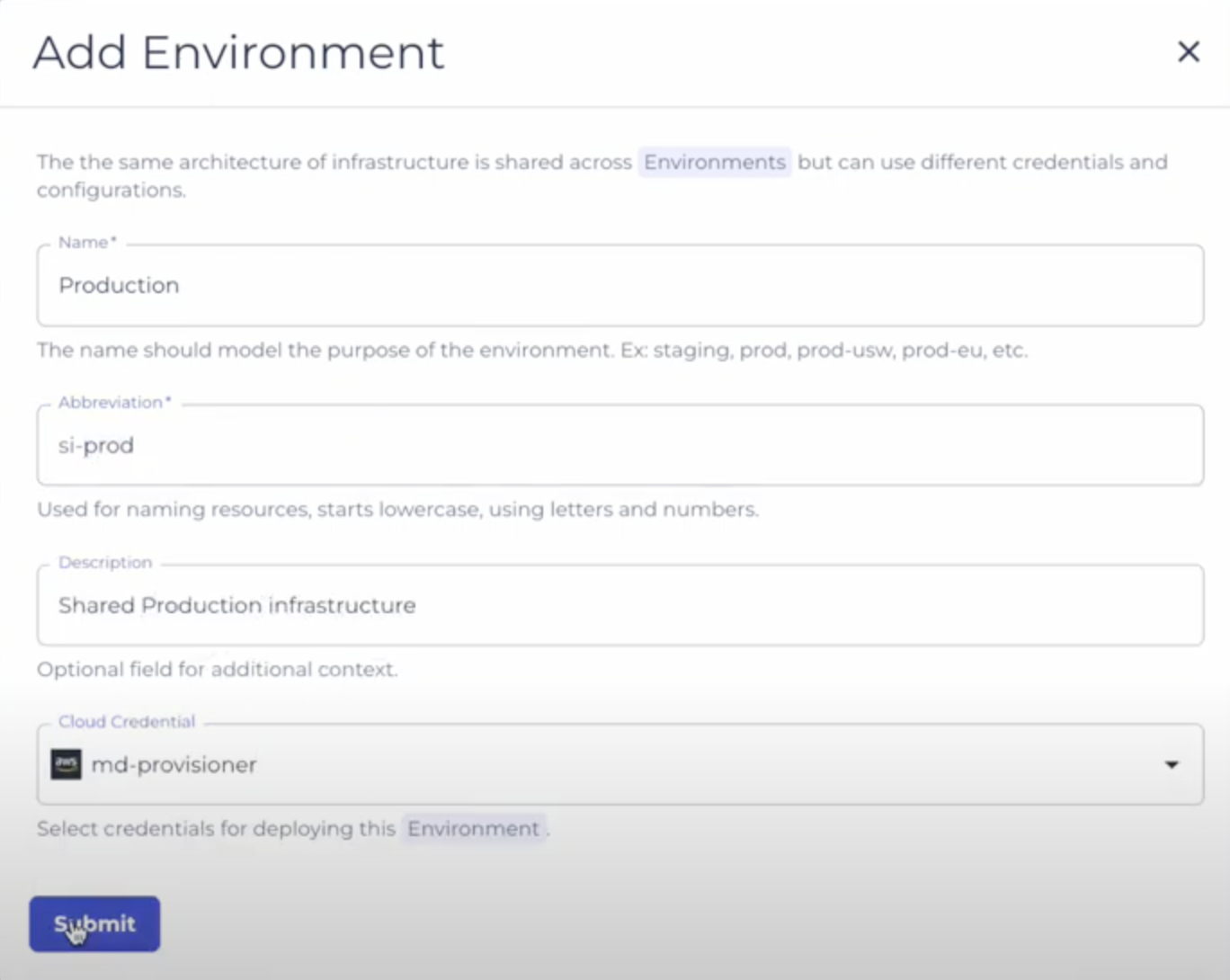Click the Environments highlighted chip in the description
Viewport: 1230px width, 980px height.
click(x=714, y=162)
